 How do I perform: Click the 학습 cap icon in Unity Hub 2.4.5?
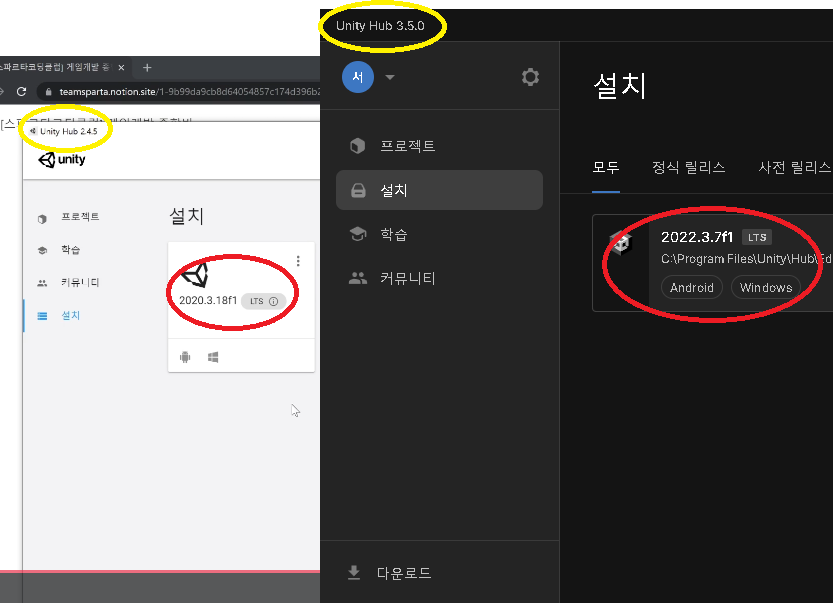point(42,250)
